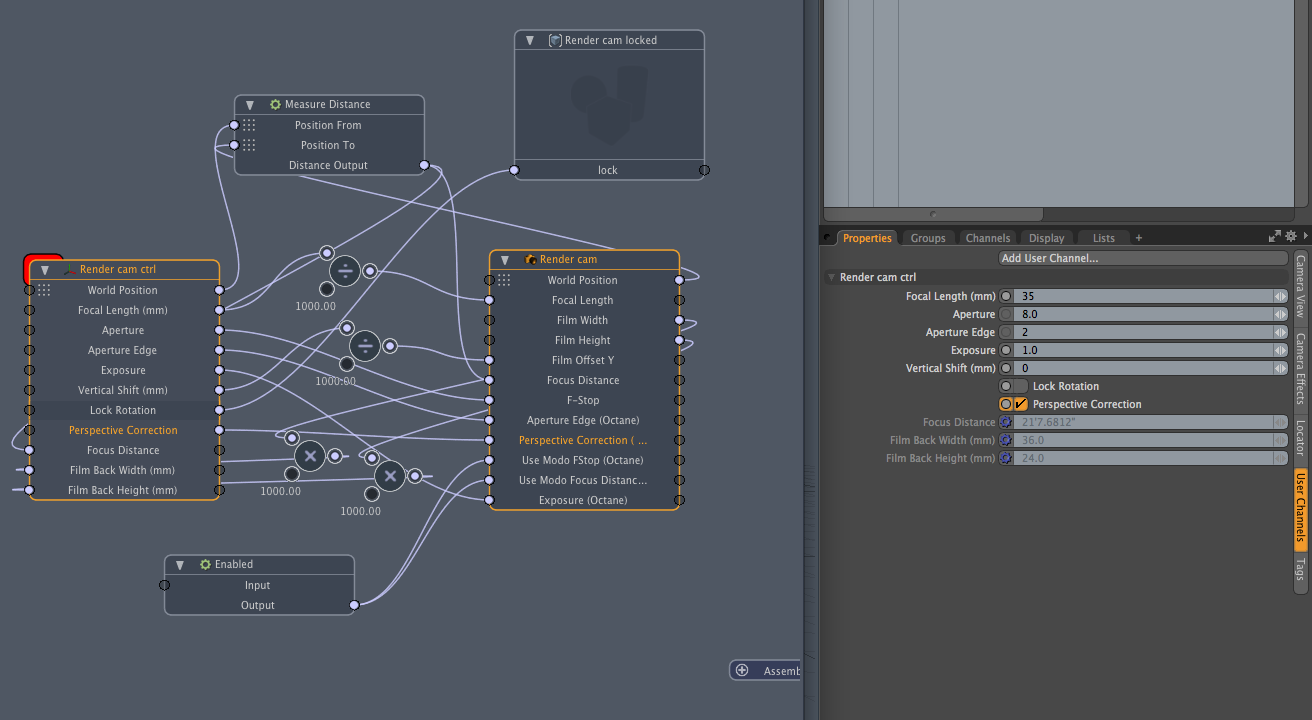Click the Exposure value stepper arrows
This screenshot has width=1312, height=720.
(x=1280, y=350)
